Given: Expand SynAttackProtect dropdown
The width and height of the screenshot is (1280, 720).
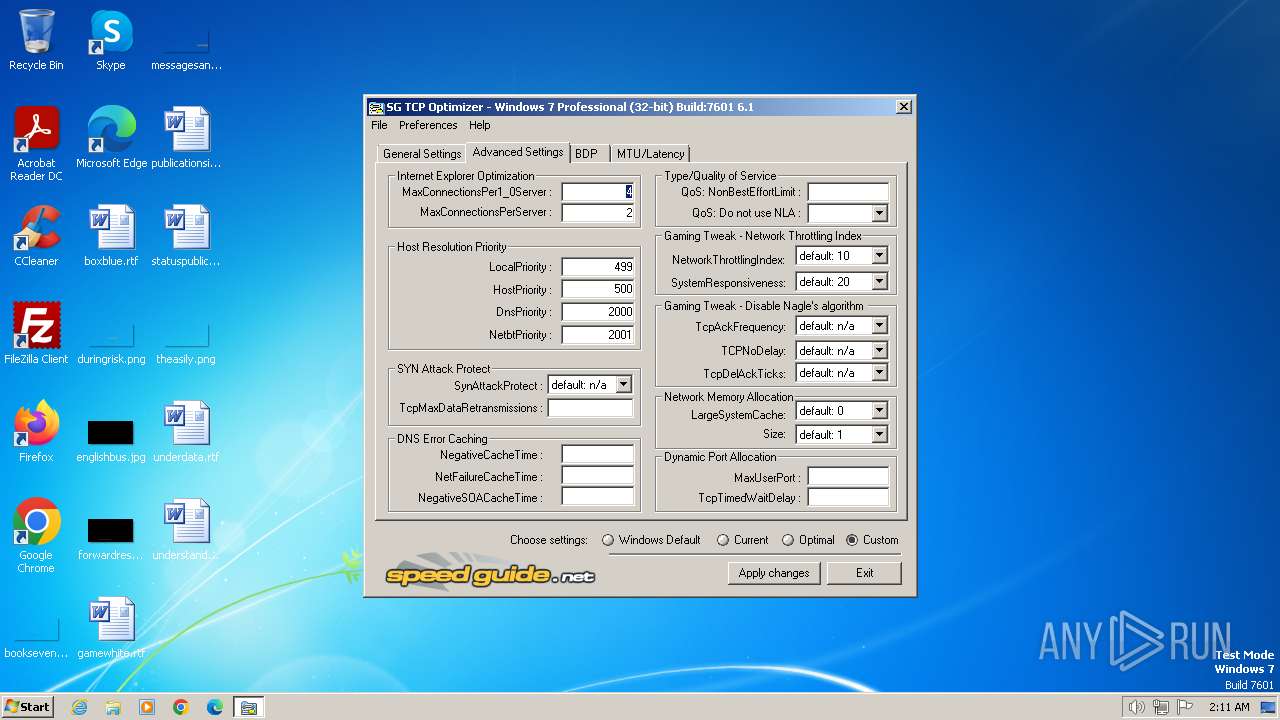Looking at the screenshot, I should 623,385.
